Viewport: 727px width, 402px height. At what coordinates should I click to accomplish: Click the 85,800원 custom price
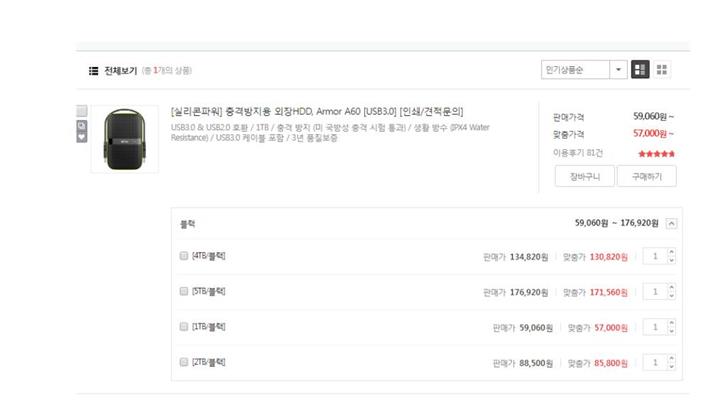pos(611,363)
